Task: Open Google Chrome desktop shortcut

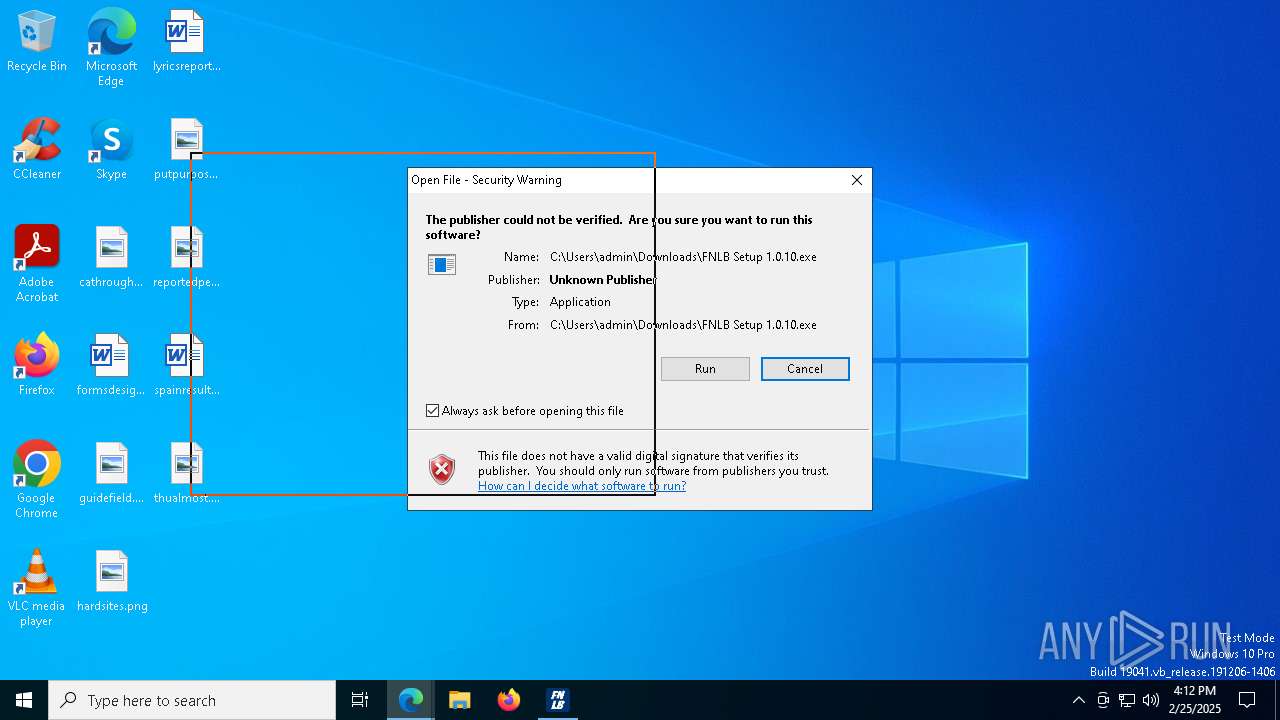Action: point(37,479)
